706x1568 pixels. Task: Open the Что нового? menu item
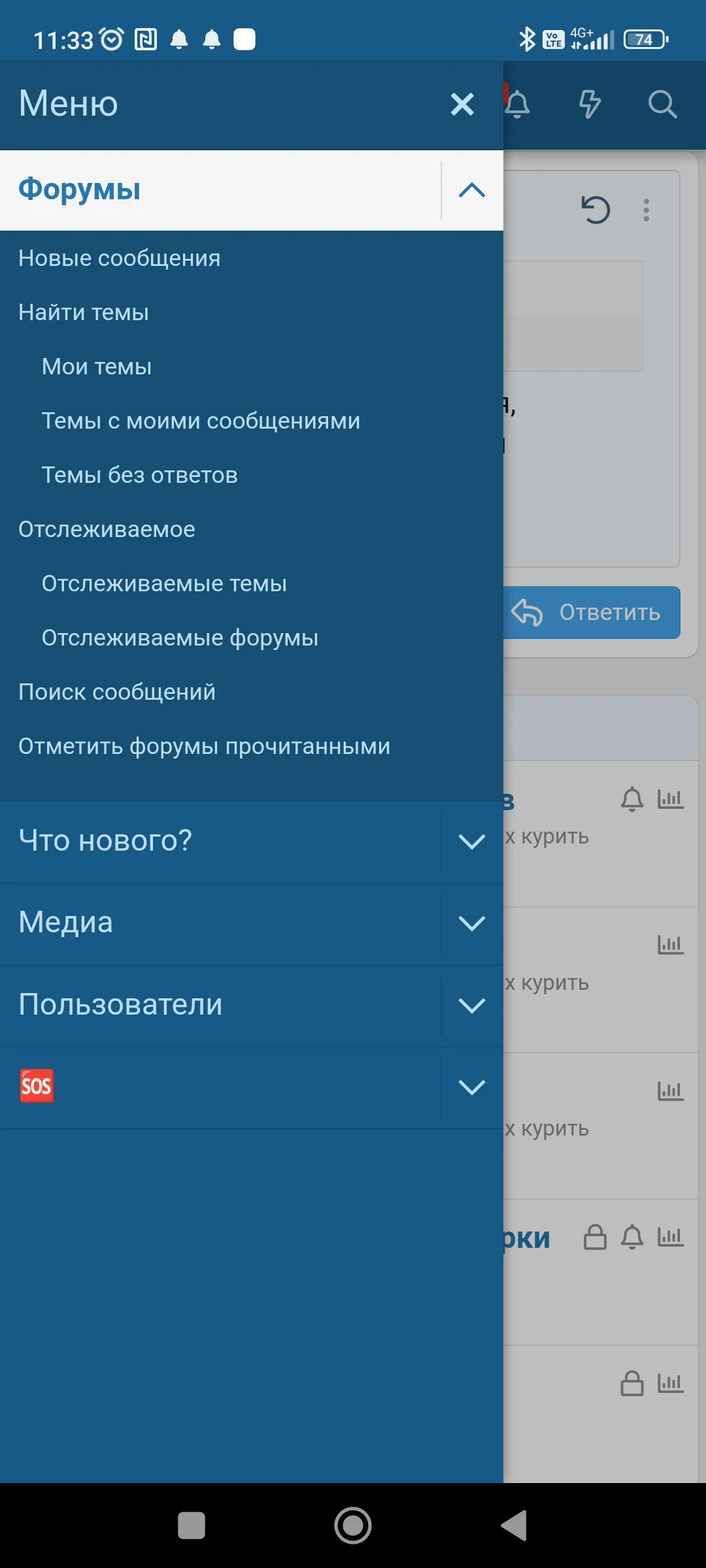coord(105,840)
